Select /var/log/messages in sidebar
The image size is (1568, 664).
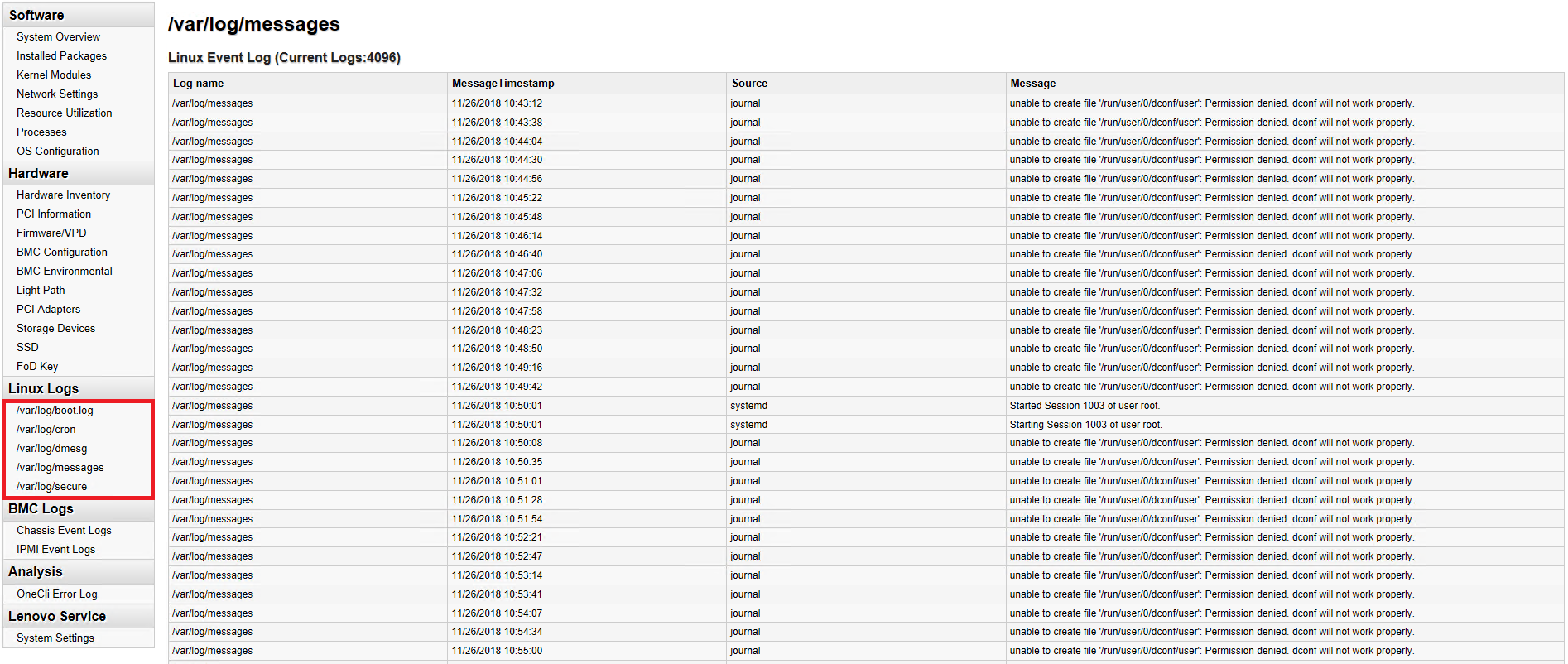pos(60,467)
